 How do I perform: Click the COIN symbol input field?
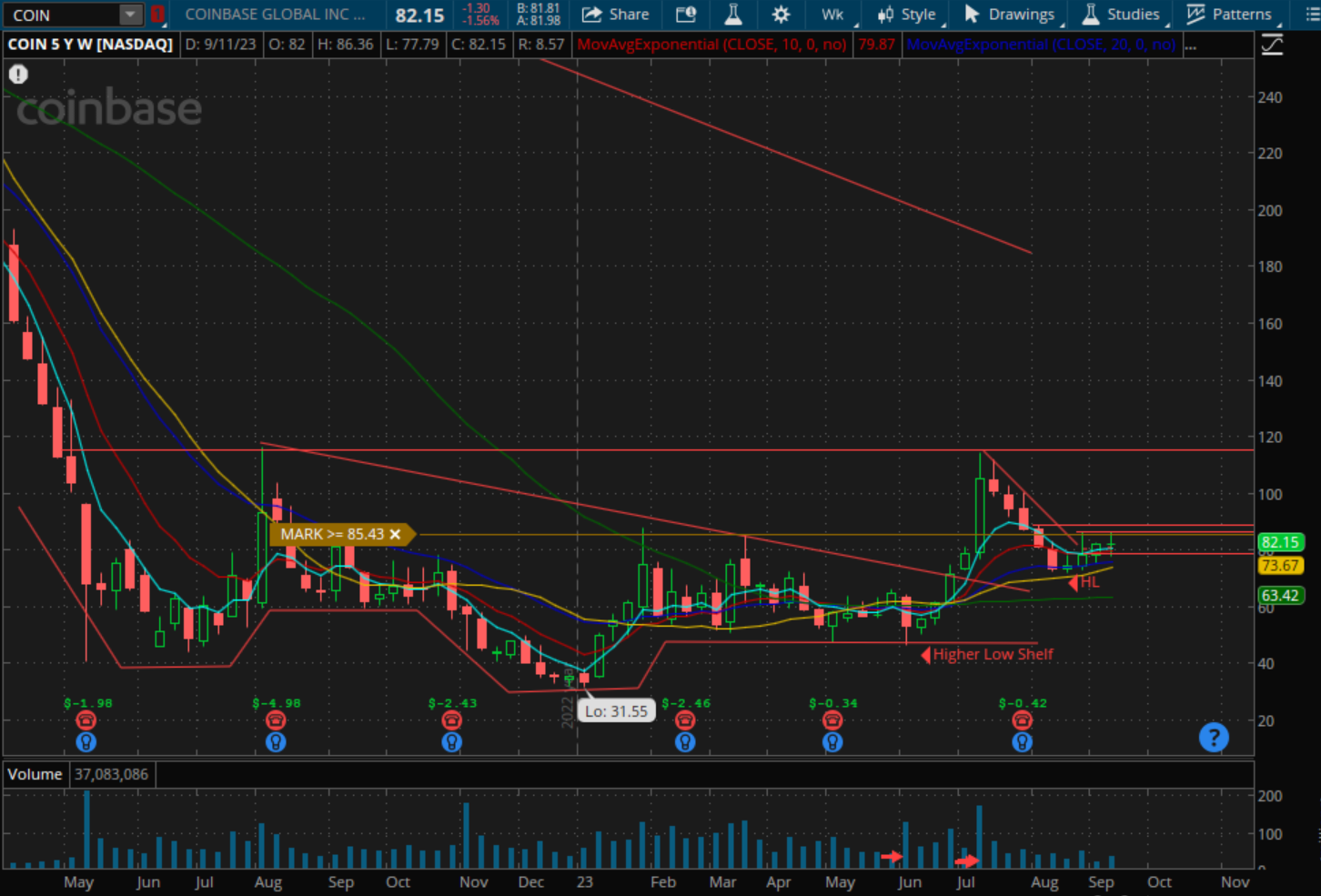[61, 15]
